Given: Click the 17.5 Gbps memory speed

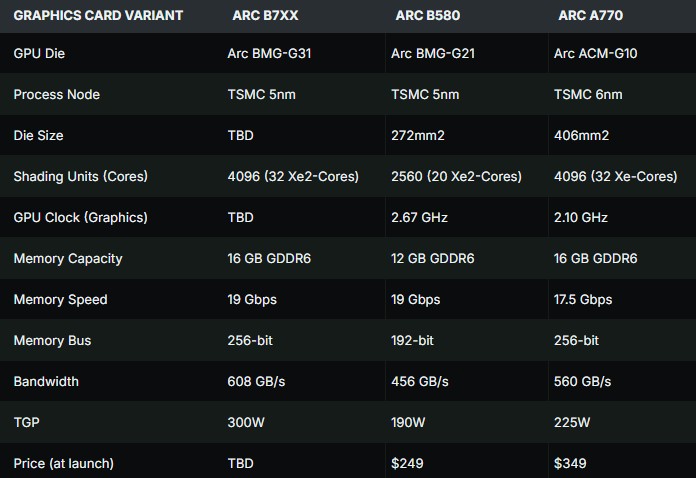Looking at the screenshot, I should click(x=585, y=299).
